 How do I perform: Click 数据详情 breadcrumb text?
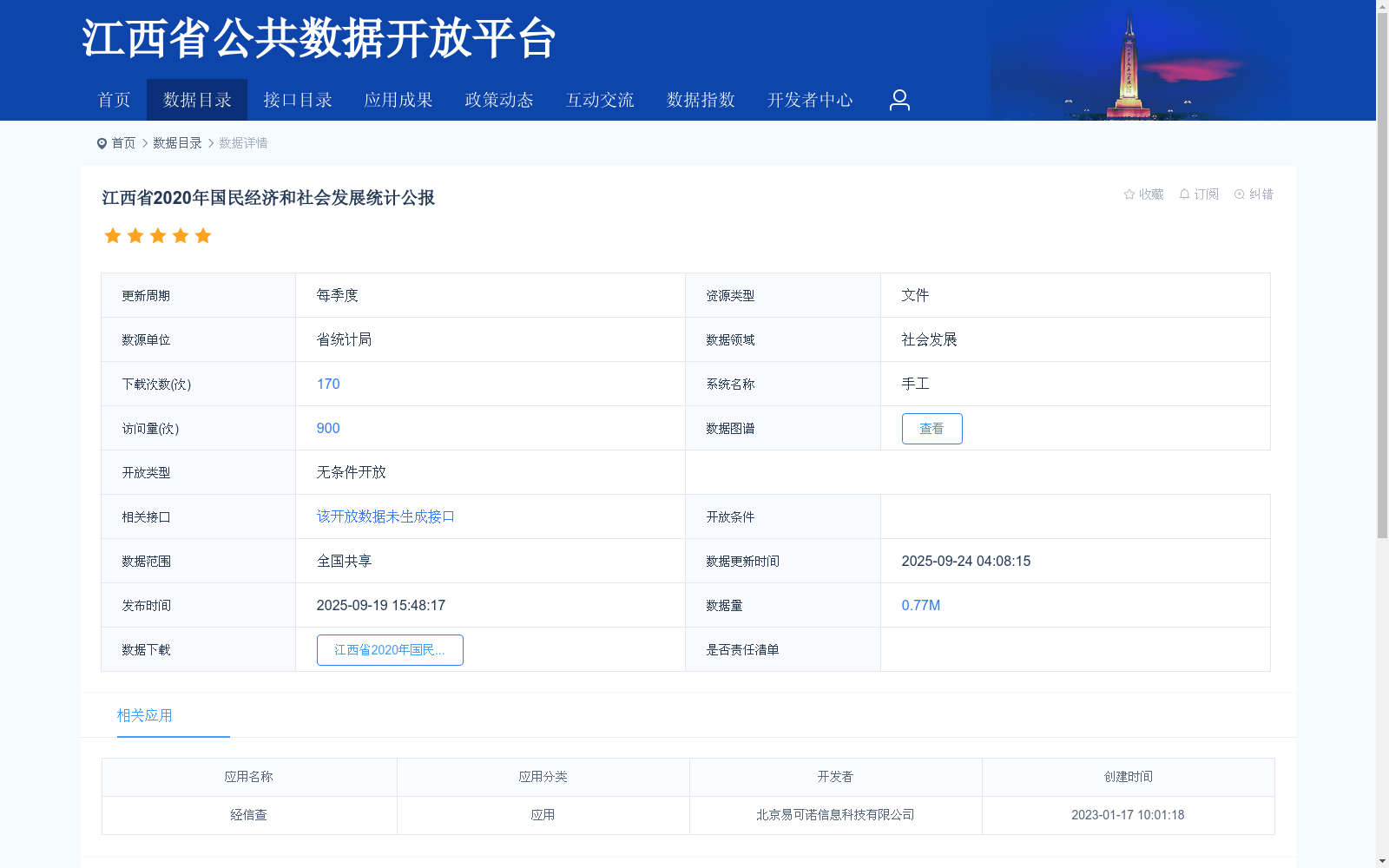(x=243, y=143)
